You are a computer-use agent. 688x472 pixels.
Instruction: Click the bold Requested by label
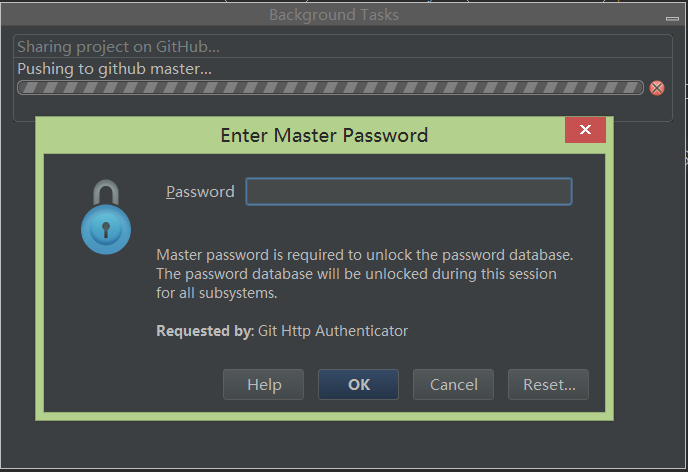pyautogui.click(x=205, y=331)
